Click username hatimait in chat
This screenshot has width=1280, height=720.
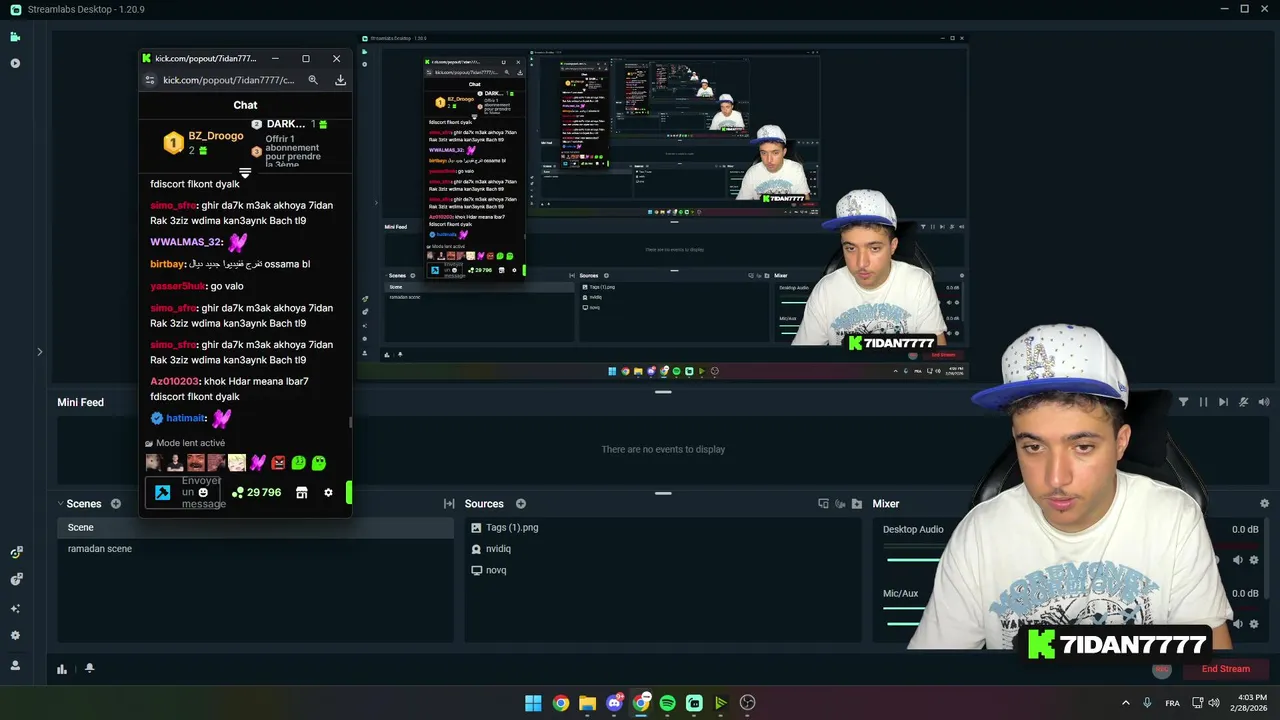[x=186, y=418]
